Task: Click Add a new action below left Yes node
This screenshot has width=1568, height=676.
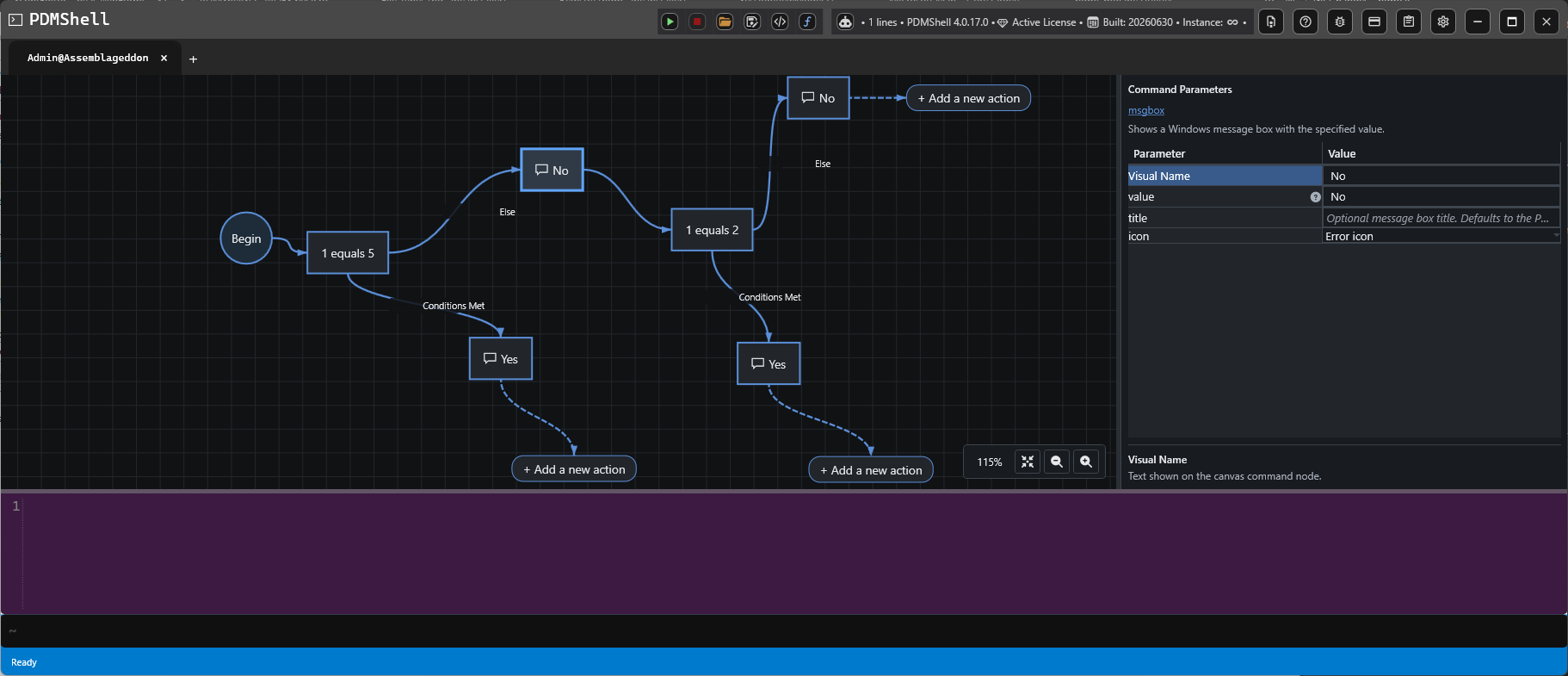Action: pyautogui.click(x=574, y=469)
